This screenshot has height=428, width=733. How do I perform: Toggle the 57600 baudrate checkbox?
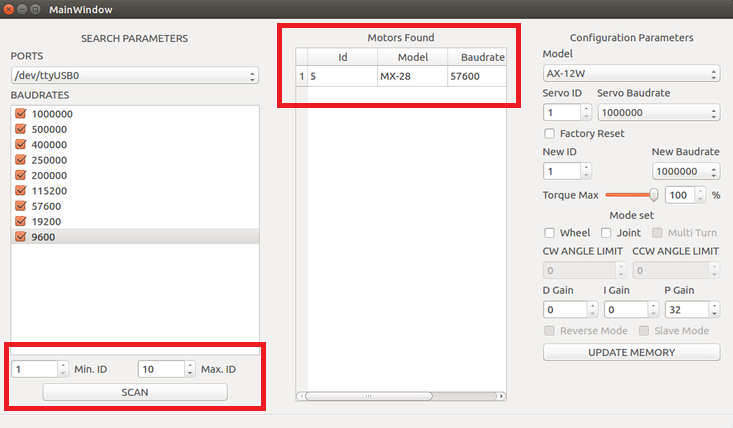coord(22,205)
